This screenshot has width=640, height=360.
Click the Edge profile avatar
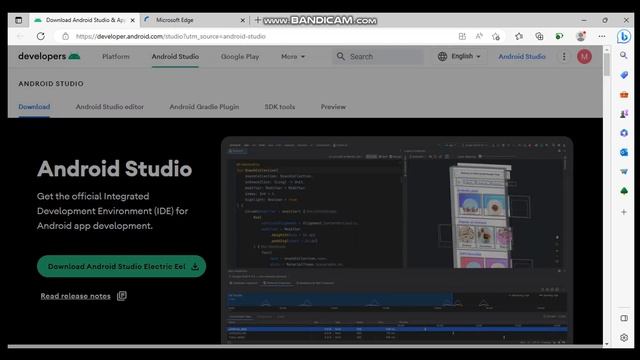[581, 36]
